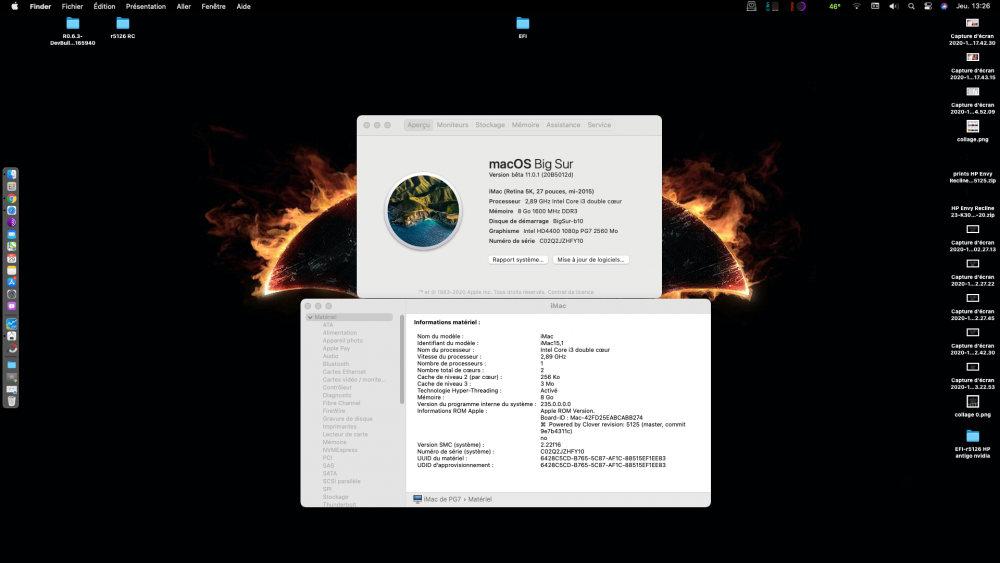Select the EFI-r5126 HP antigo nvidia folder
This screenshot has width=1000, height=563.
(973, 444)
